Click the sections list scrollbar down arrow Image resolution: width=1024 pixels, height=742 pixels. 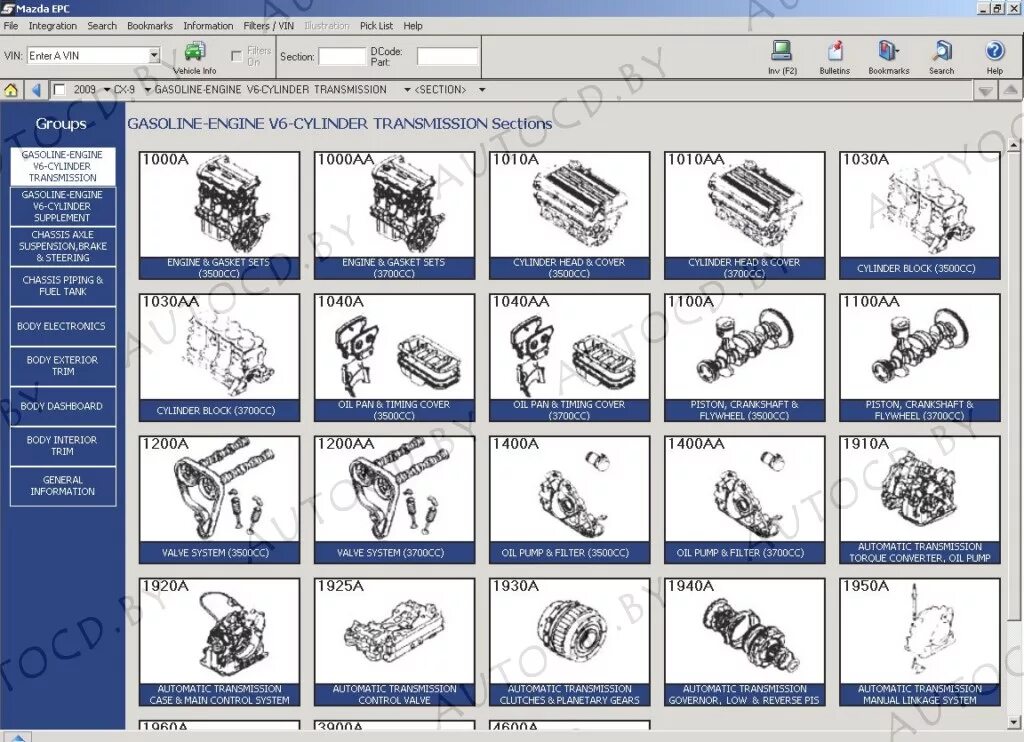pyautogui.click(x=1013, y=722)
